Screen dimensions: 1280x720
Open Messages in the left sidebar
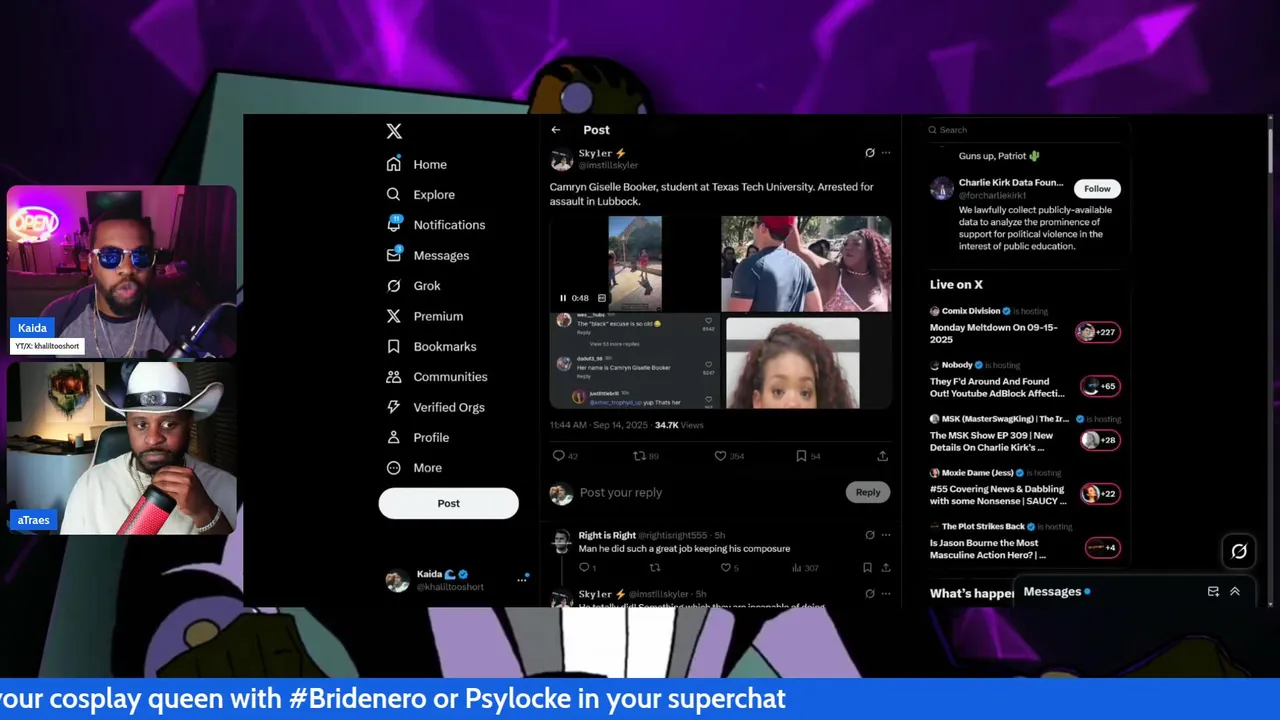(428, 255)
